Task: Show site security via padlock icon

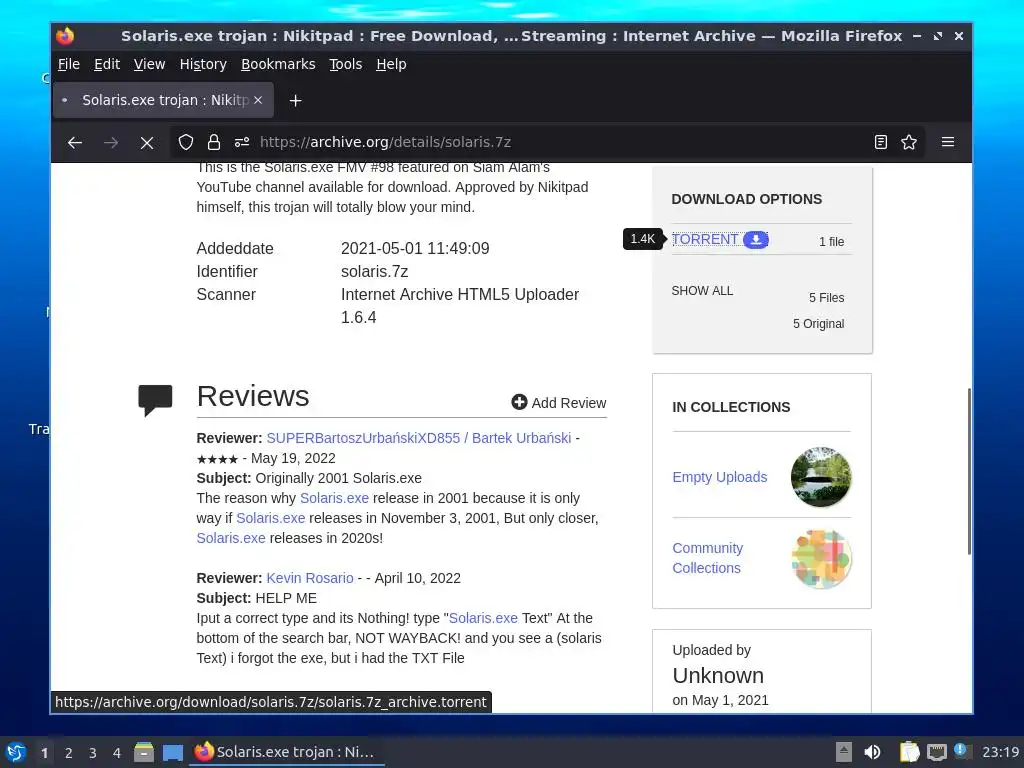Action: (214, 142)
